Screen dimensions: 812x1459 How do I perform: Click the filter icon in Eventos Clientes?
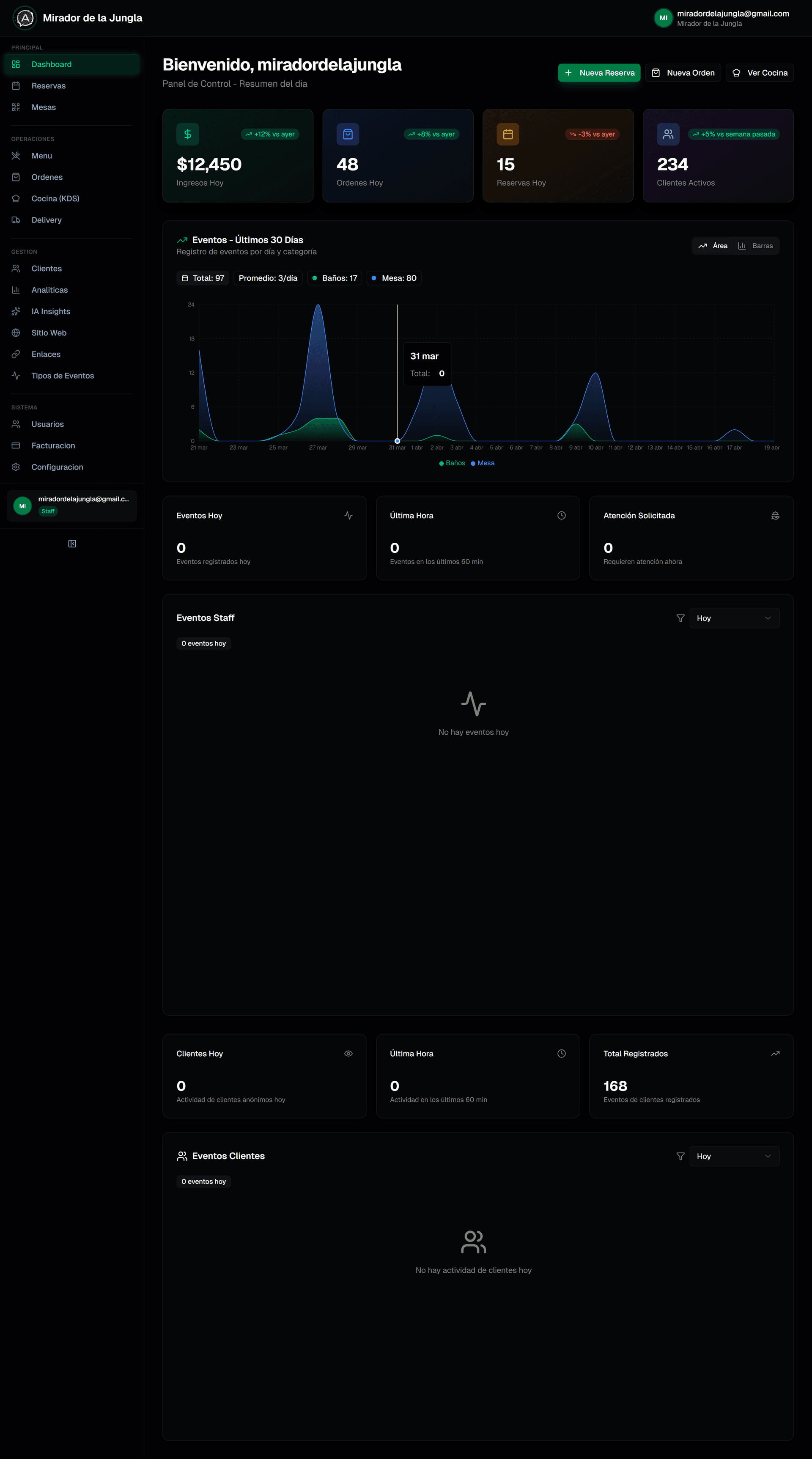[680, 1156]
